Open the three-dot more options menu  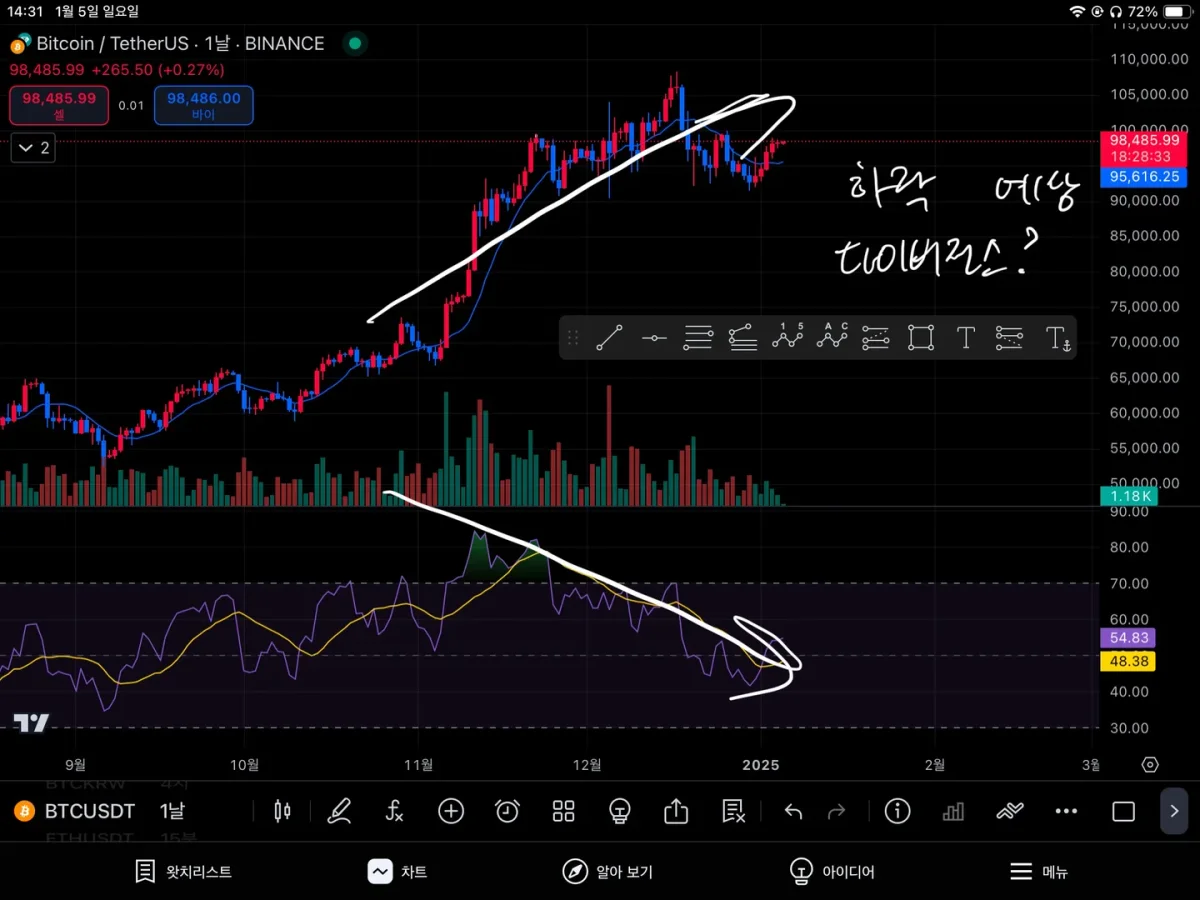pyautogui.click(x=1067, y=811)
